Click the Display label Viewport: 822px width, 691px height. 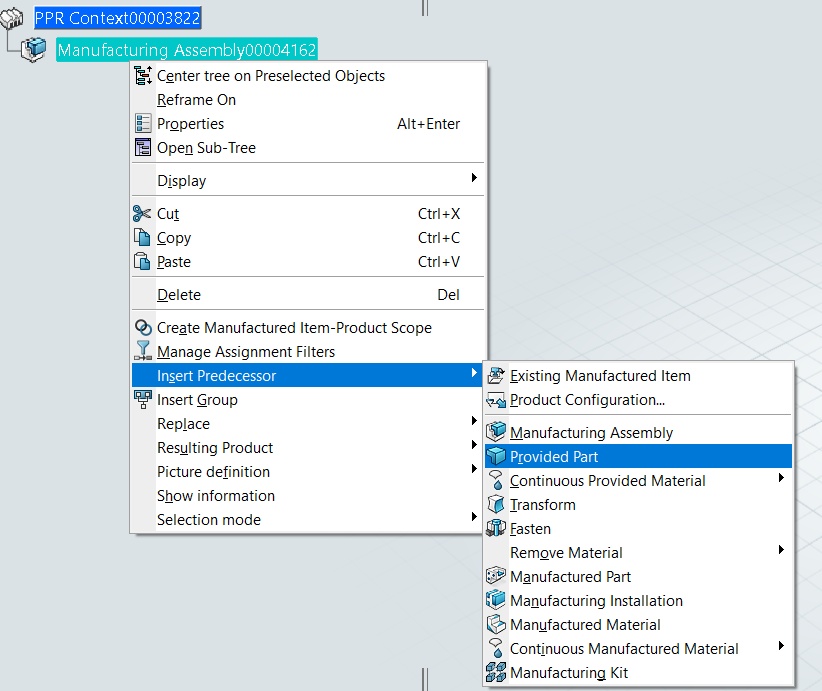point(181,181)
